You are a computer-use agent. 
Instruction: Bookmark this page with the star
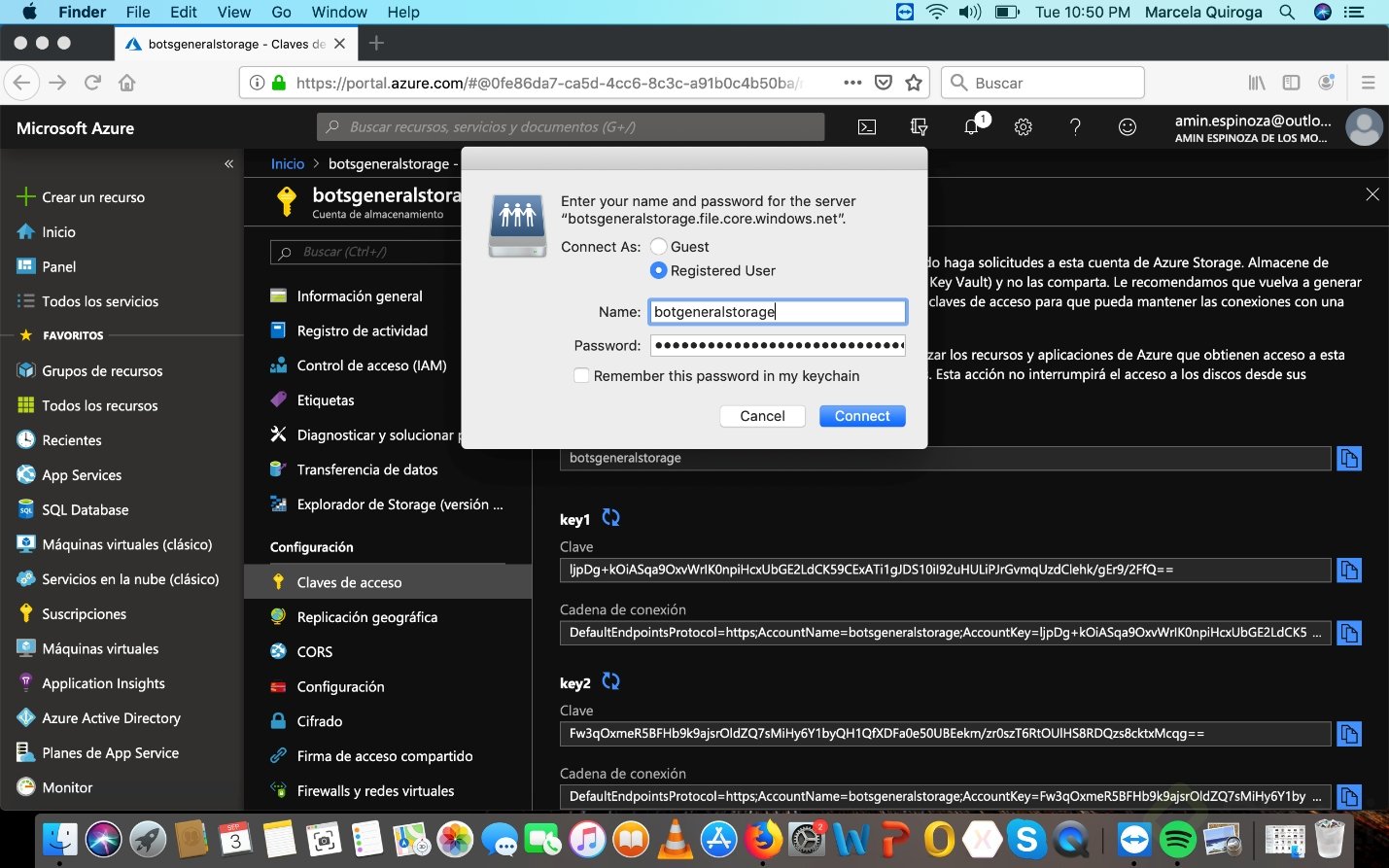tap(913, 83)
